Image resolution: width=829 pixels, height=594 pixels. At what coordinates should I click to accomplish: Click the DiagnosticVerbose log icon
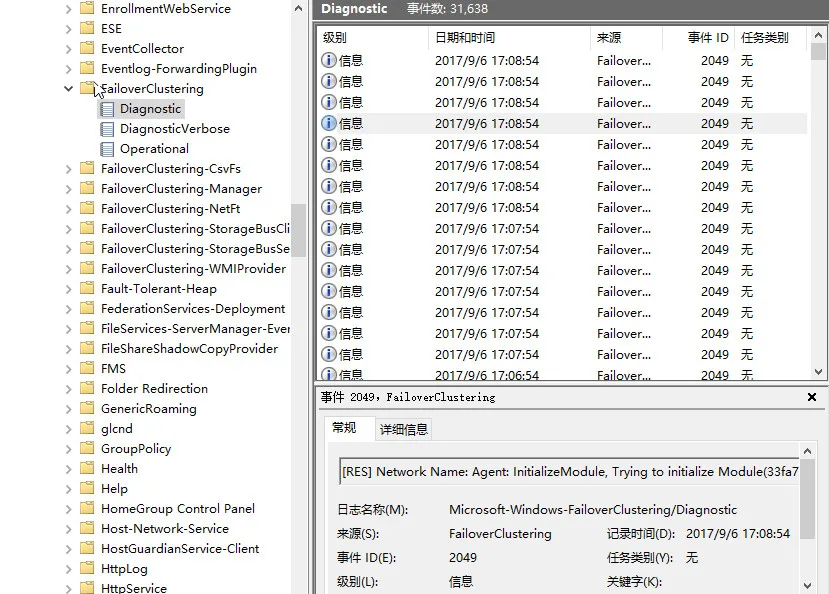(107, 129)
